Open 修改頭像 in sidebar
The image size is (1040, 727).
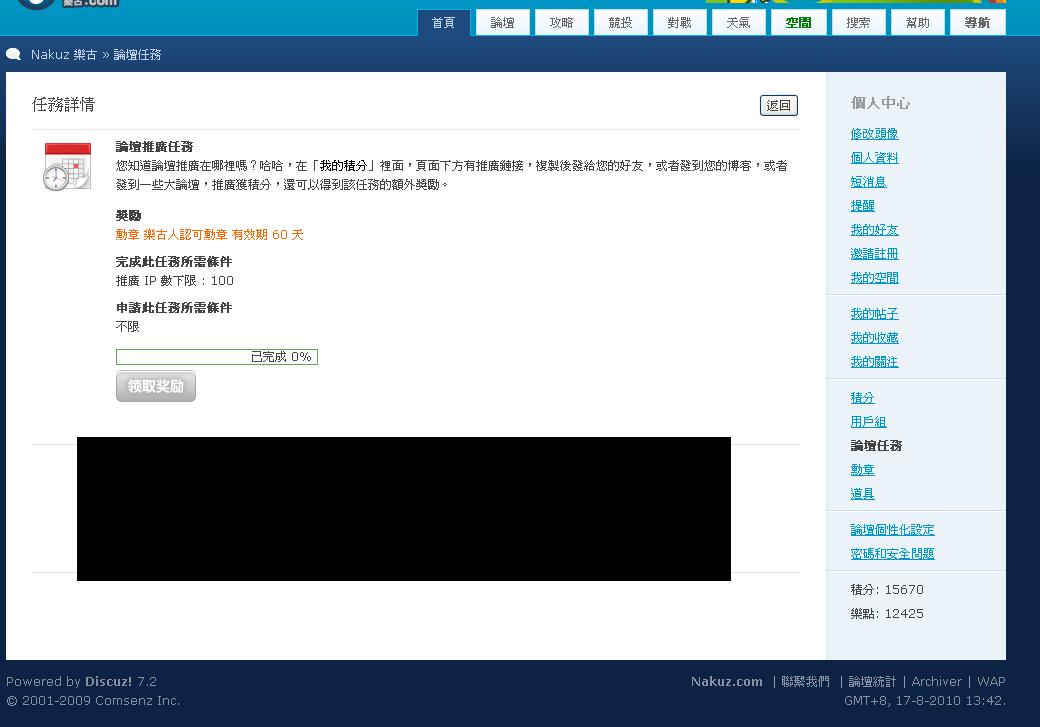pos(874,134)
